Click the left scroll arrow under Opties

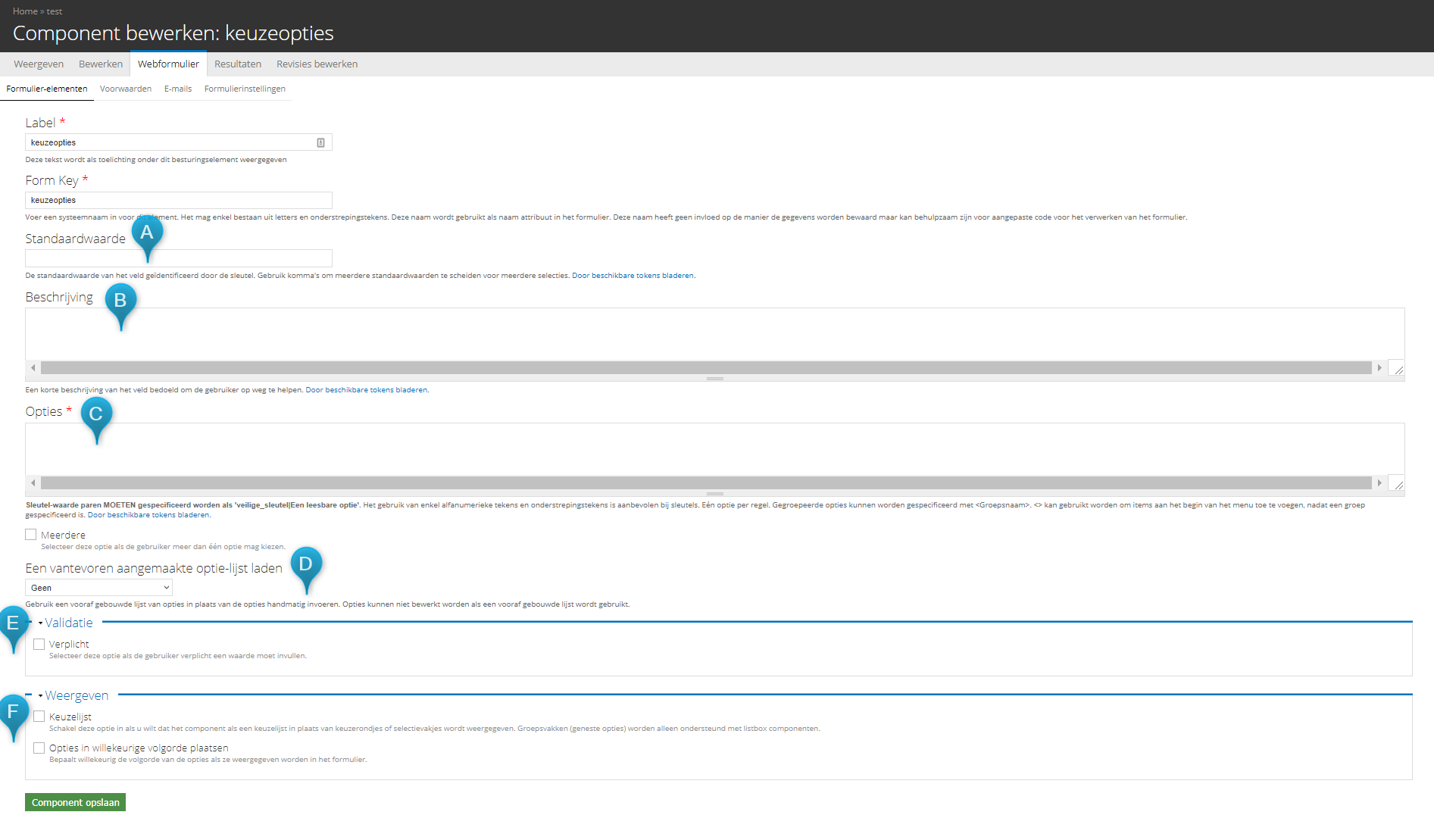(33, 483)
